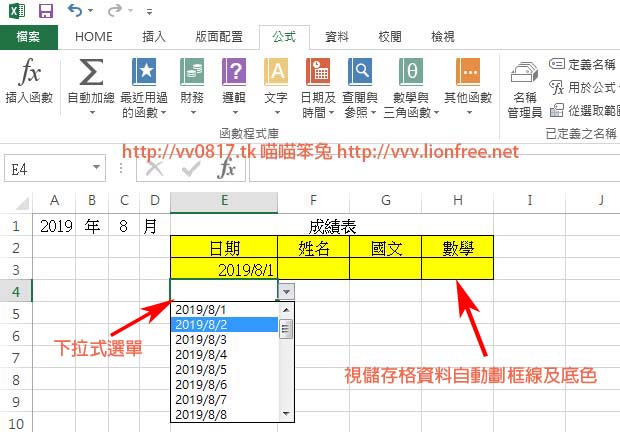Choose 2019/8/3 from dropdown list
Image resolution: width=620 pixels, height=432 pixels.
pyautogui.click(x=225, y=340)
